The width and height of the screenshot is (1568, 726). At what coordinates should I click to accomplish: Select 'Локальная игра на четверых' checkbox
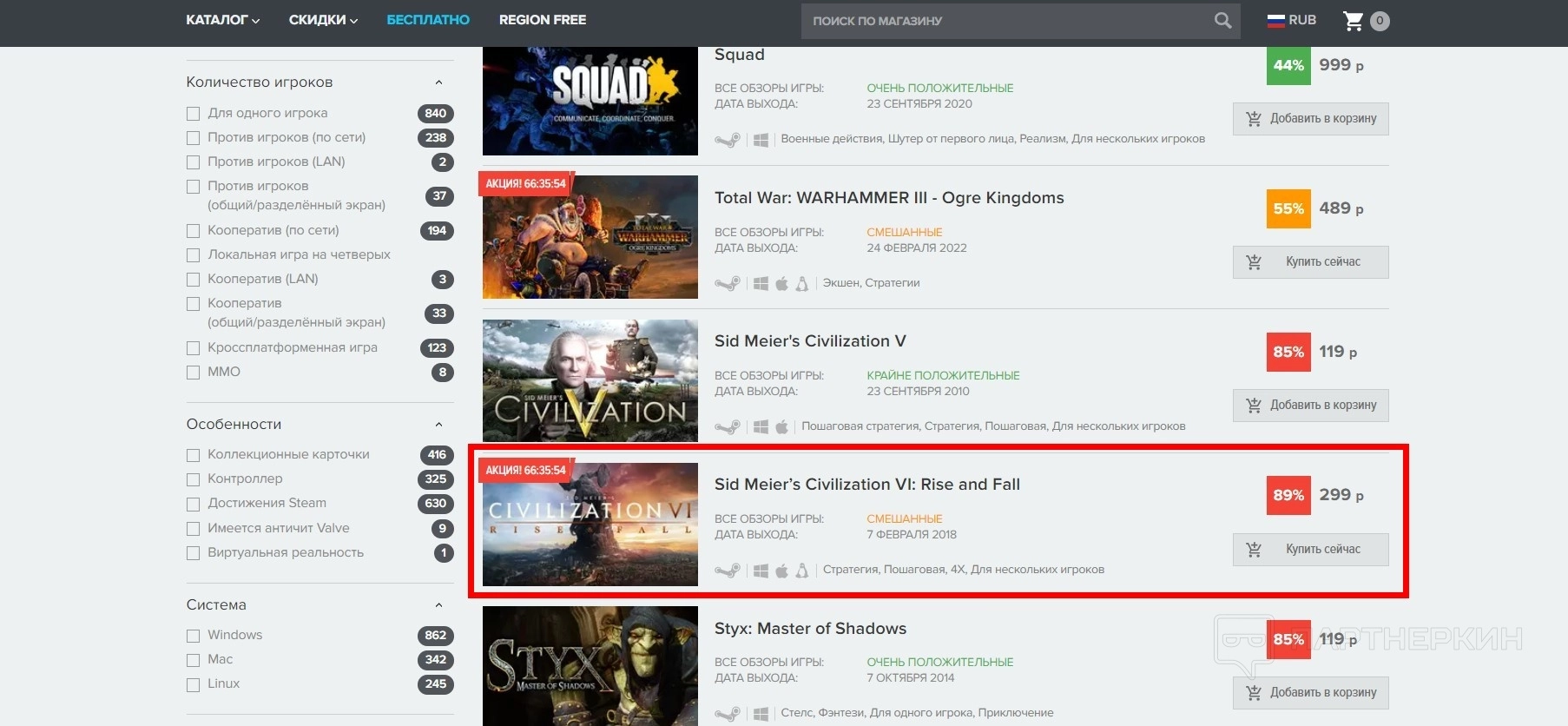pyautogui.click(x=193, y=255)
